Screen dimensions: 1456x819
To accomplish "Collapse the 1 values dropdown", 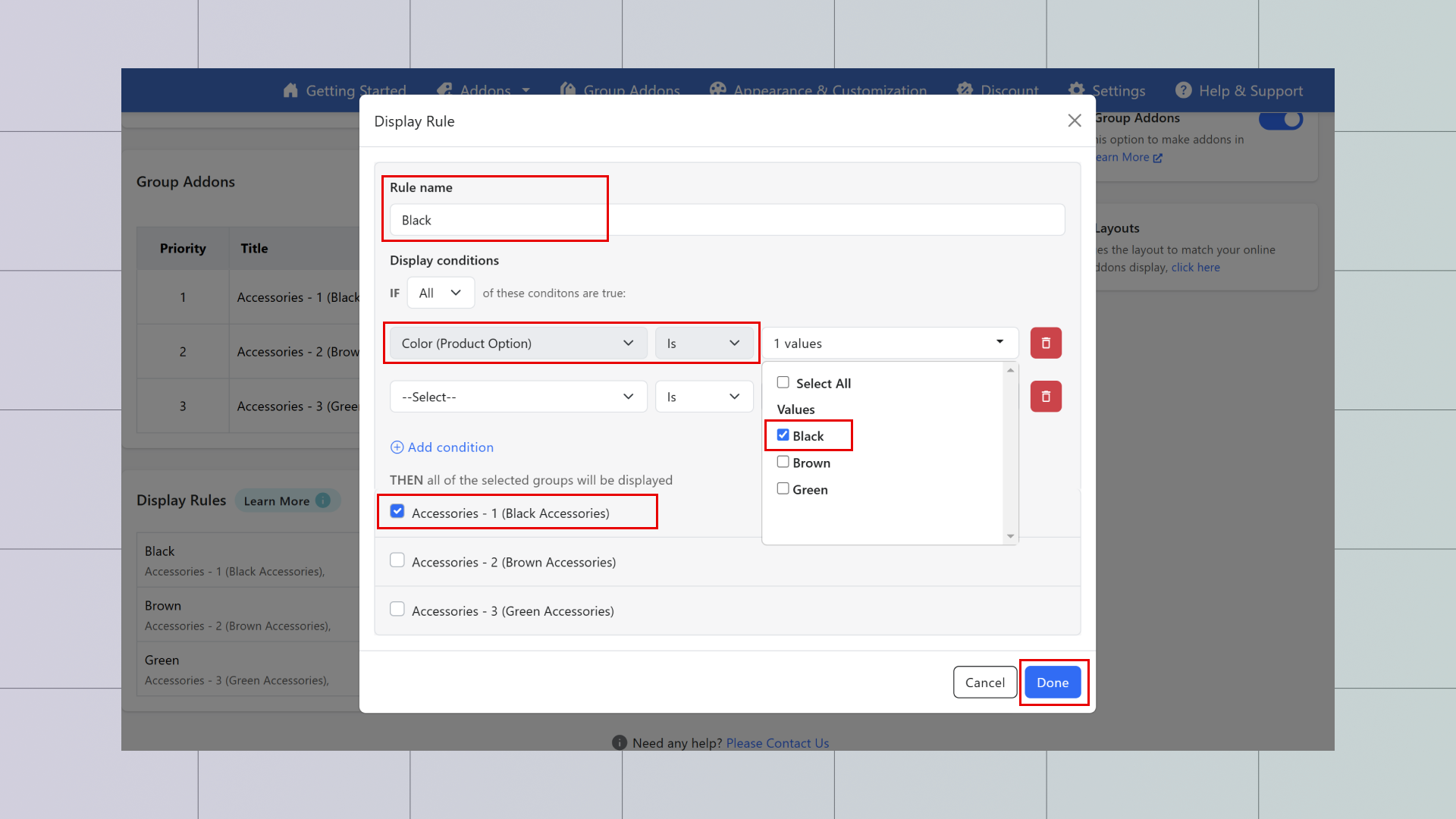I will coord(890,344).
